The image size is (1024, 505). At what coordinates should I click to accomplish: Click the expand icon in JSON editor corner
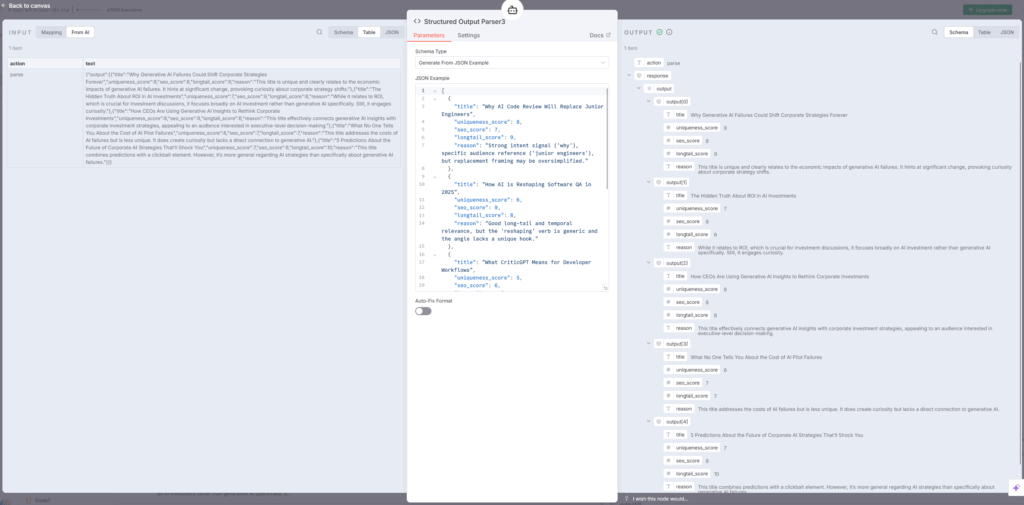pos(606,290)
